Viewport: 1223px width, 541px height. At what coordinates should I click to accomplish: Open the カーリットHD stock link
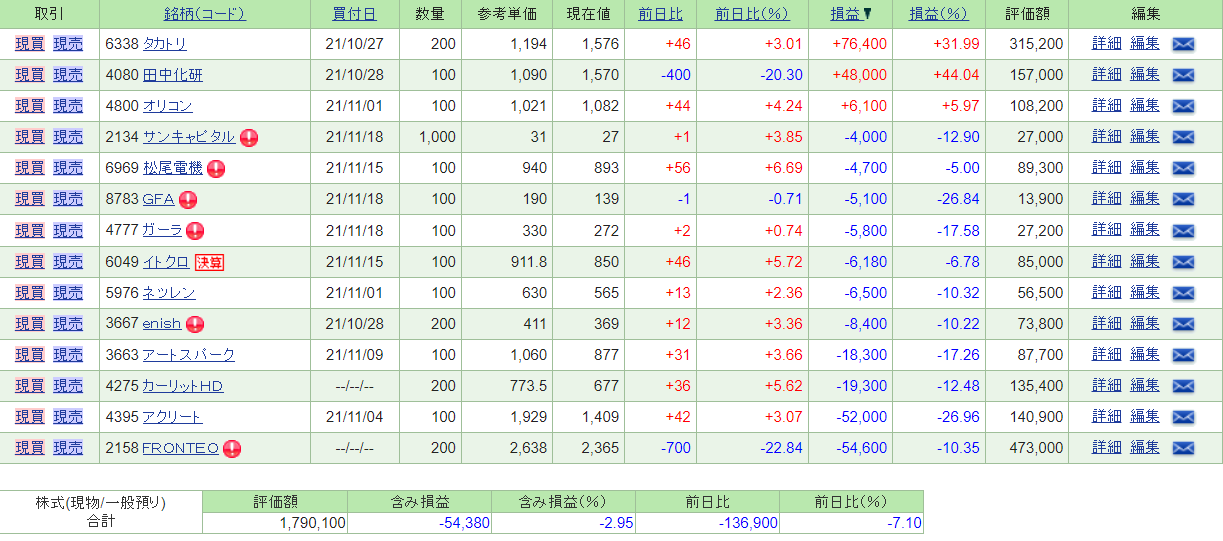(182, 386)
